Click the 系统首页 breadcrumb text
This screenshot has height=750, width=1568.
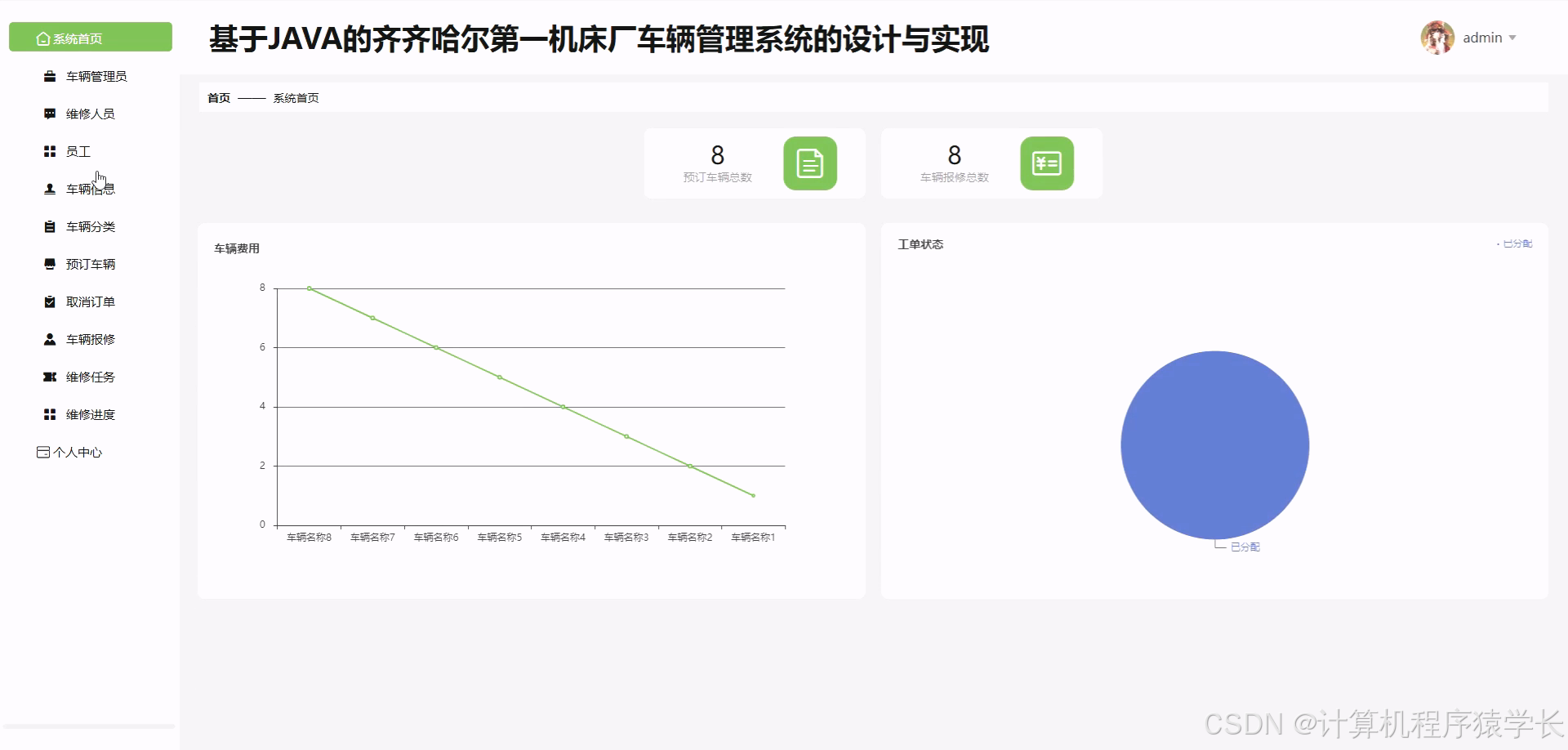[x=296, y=98]
